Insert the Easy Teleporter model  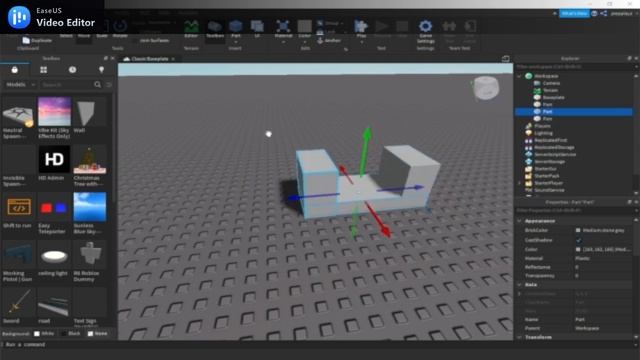coord(54,207)
